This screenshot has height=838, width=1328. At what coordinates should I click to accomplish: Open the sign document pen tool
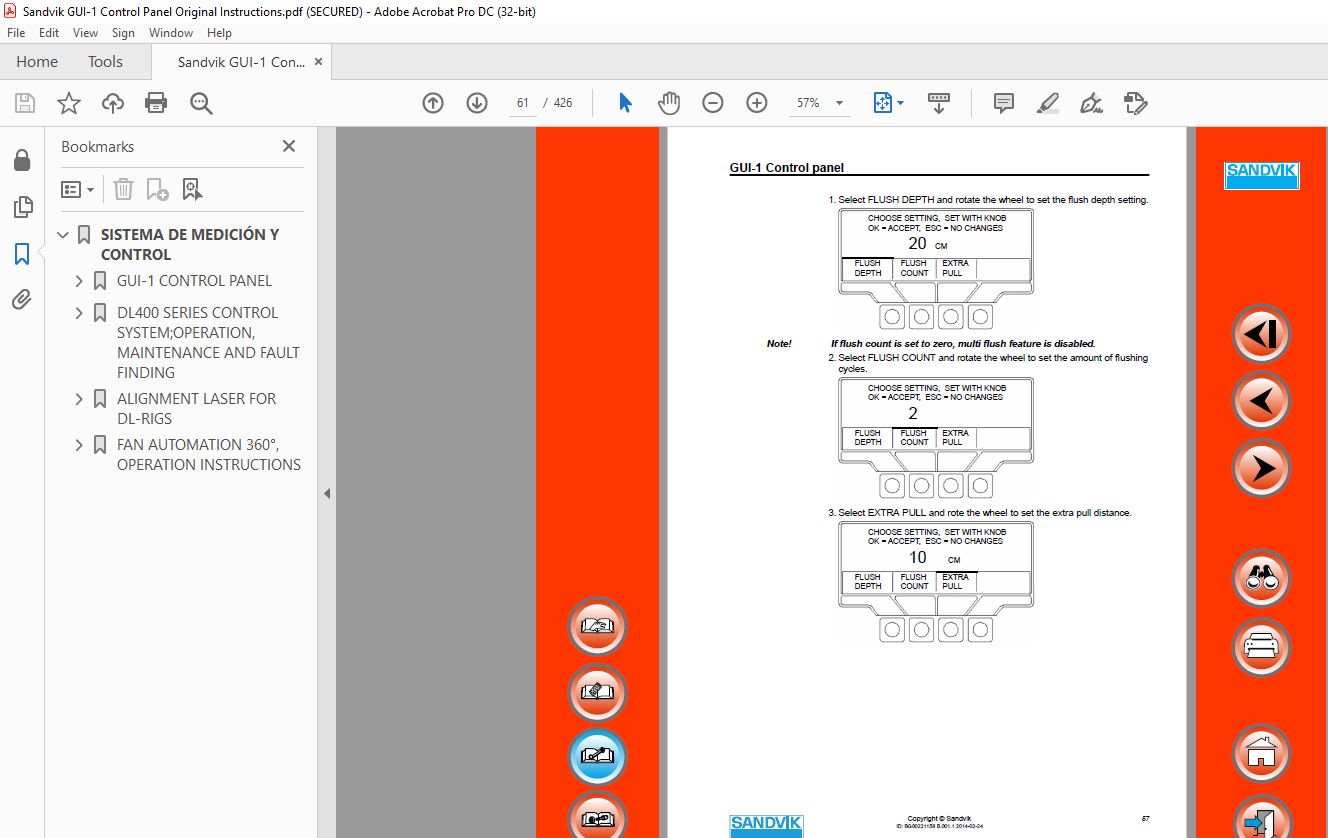[x=1092, y=103]
